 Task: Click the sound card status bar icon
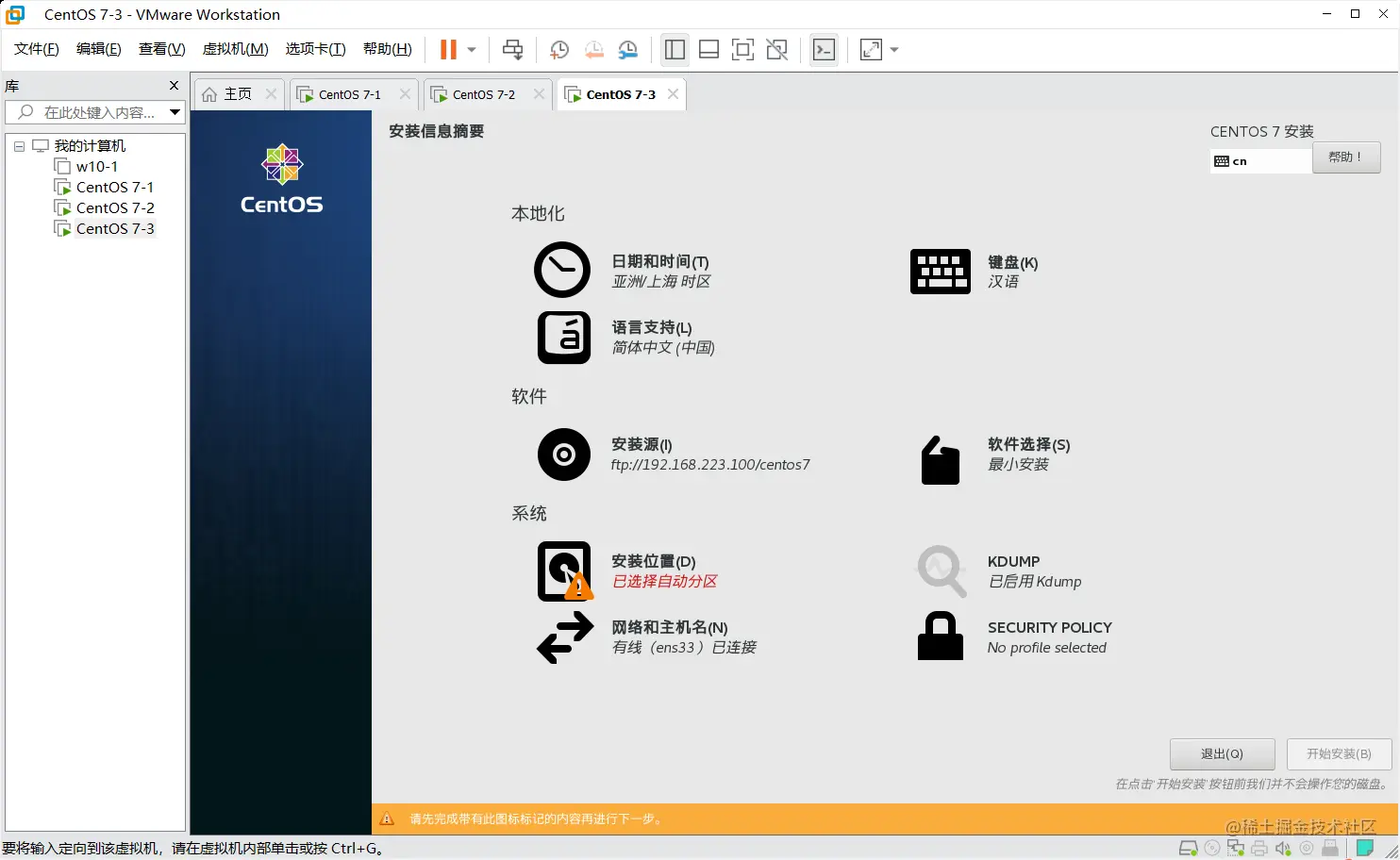coord(1283,849)
